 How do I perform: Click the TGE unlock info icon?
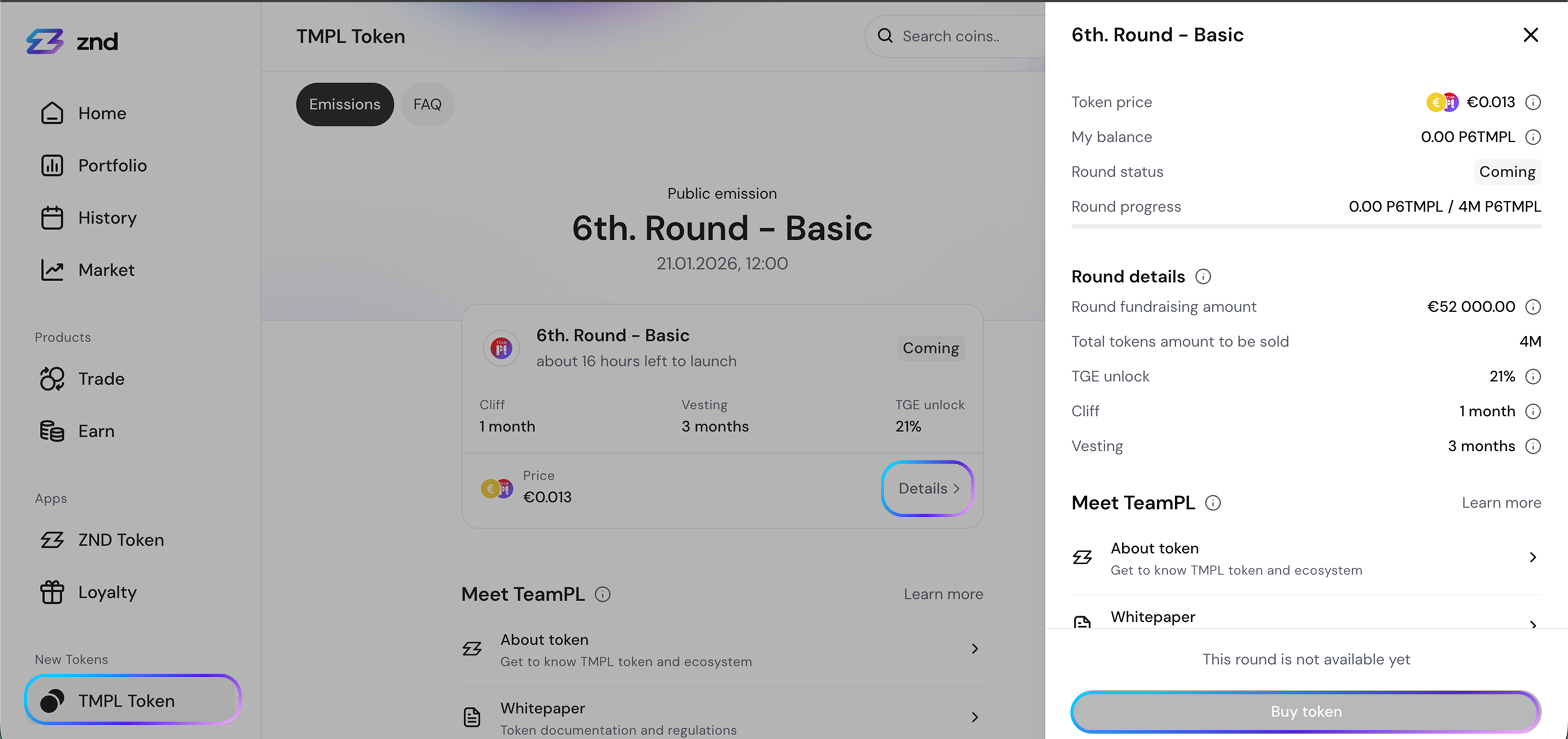[x=1533, y=377]
